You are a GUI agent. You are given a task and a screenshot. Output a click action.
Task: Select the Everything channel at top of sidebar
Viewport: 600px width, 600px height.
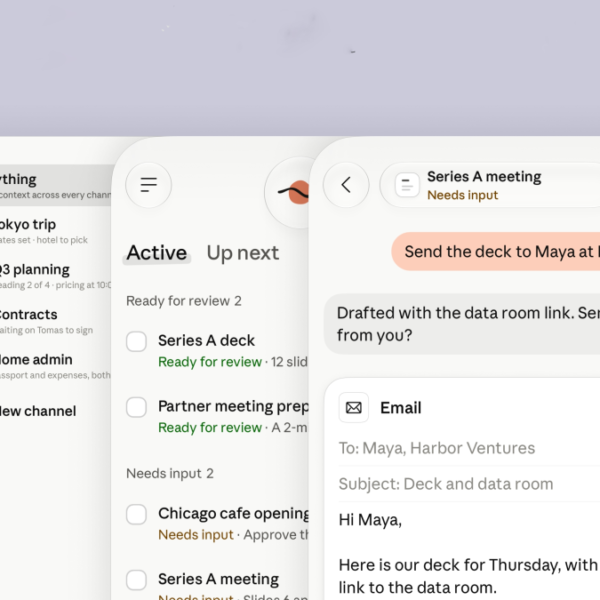55,186
